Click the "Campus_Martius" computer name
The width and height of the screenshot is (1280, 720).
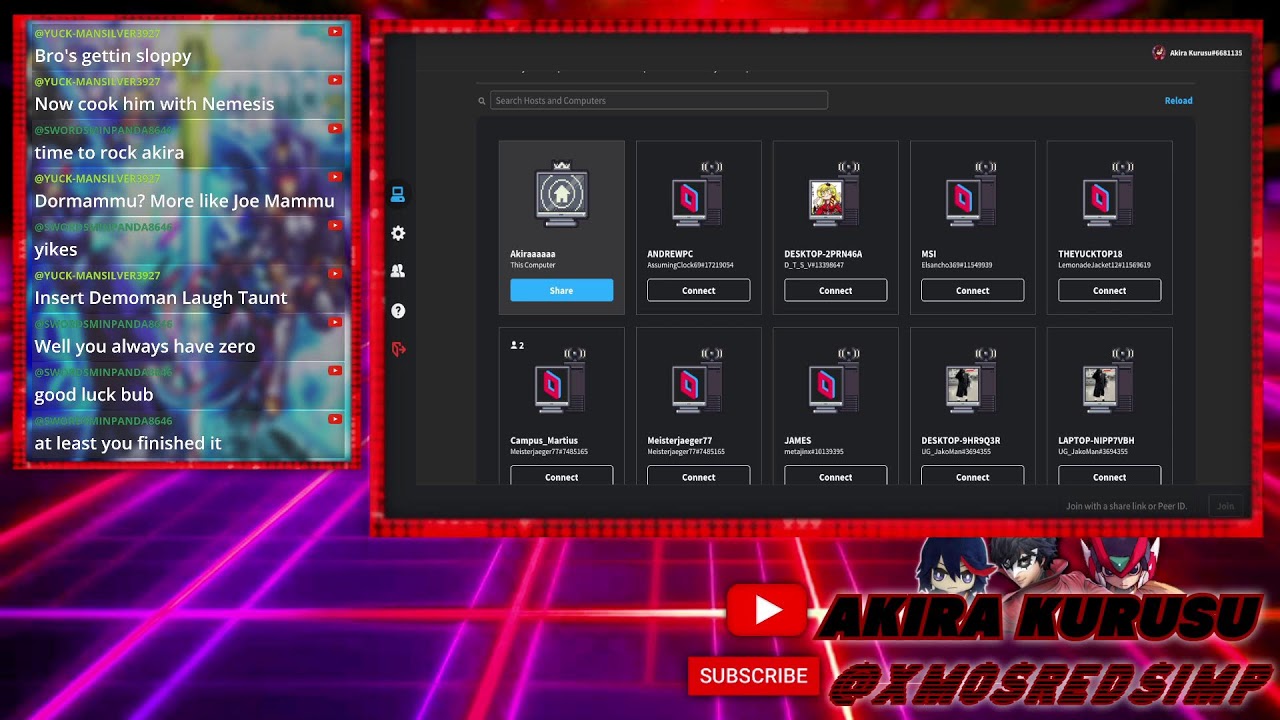click(544, 441)
